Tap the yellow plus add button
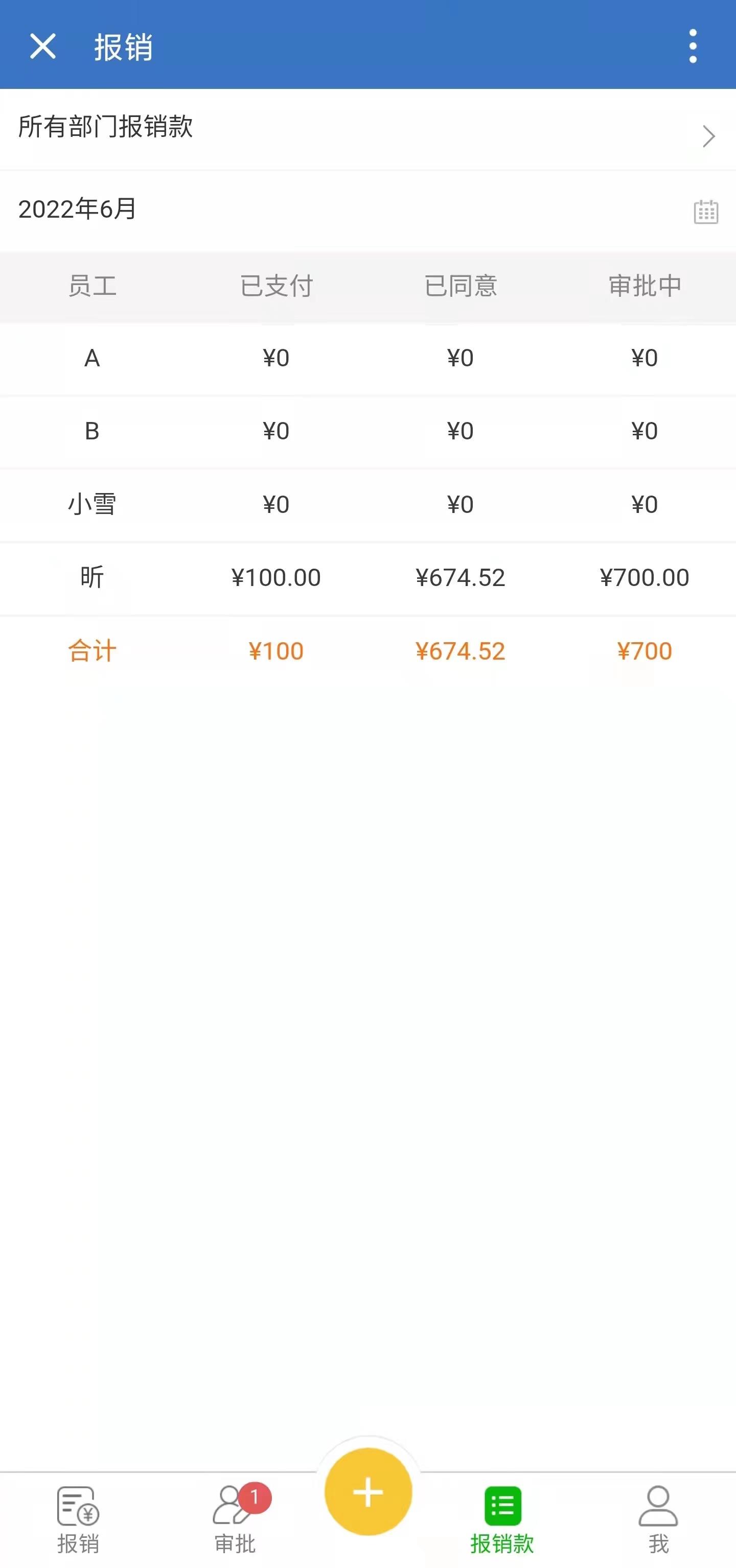 coord(367,1492)
